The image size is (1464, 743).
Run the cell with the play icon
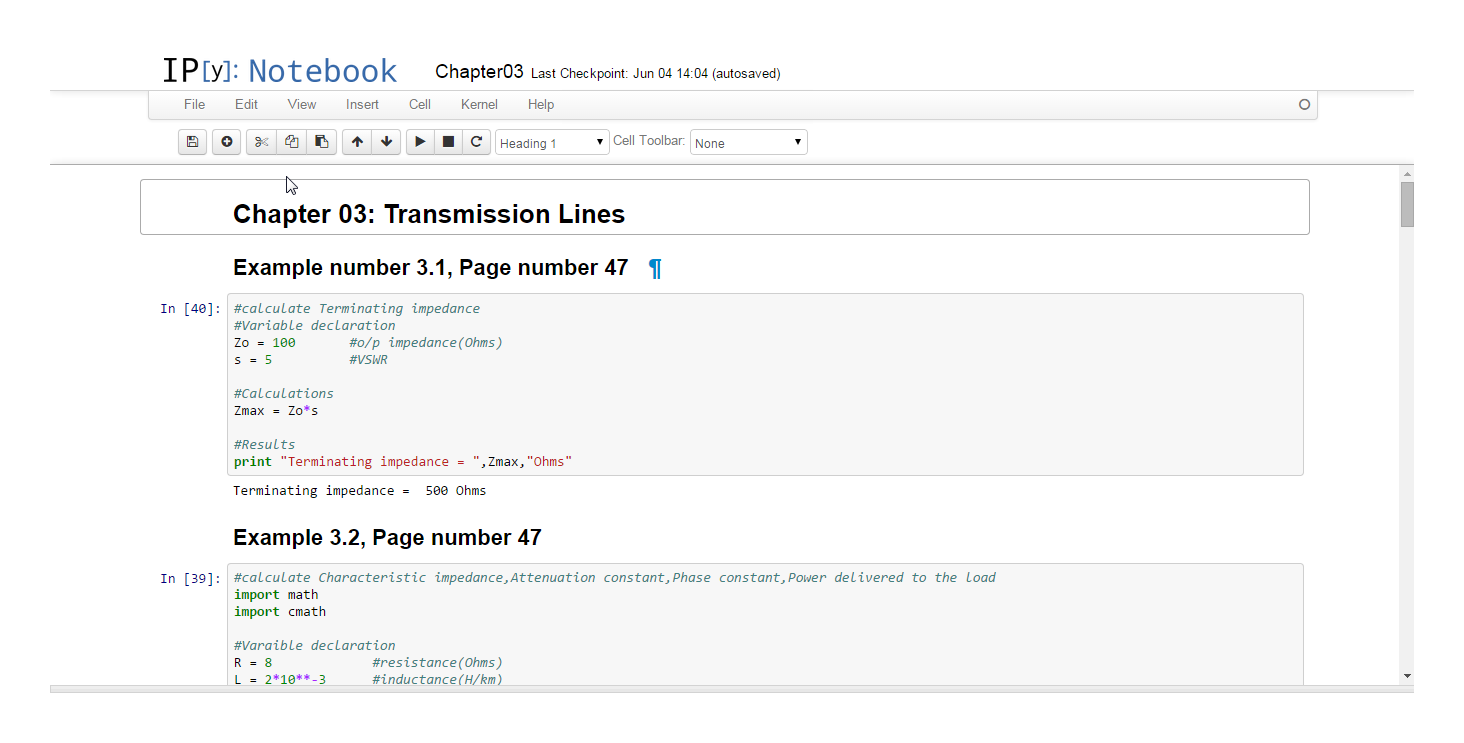[420, 142]
